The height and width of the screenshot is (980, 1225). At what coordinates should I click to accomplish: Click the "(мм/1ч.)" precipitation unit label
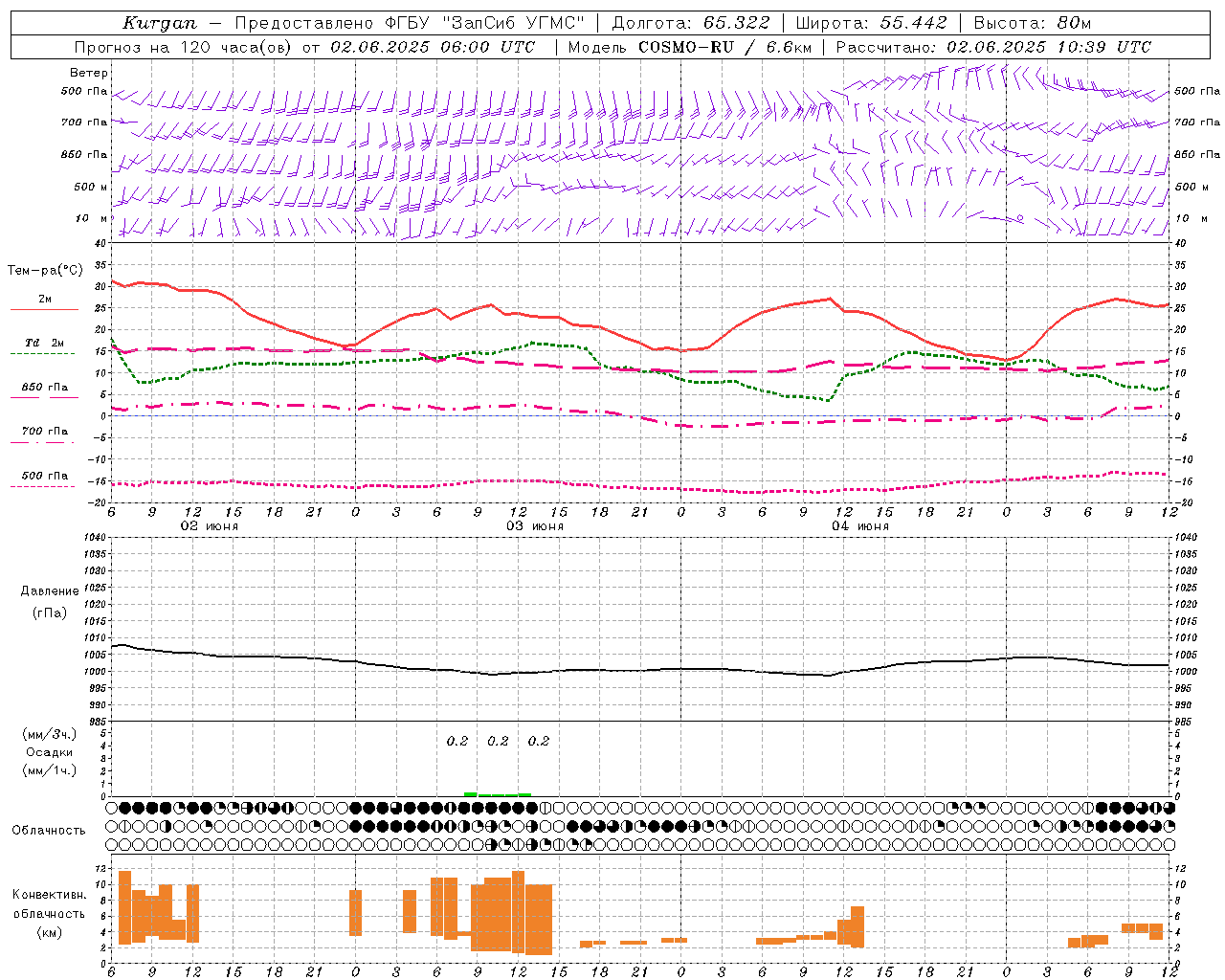tap(50, 770)
